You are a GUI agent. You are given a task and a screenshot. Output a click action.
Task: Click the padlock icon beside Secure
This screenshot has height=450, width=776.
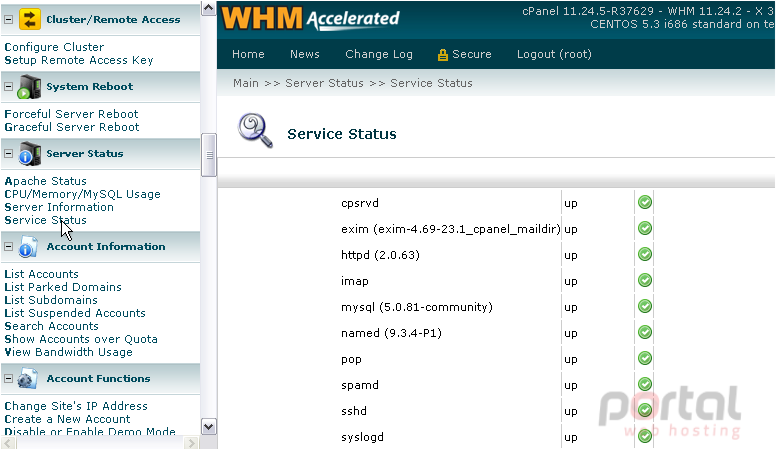coord(442,54)
